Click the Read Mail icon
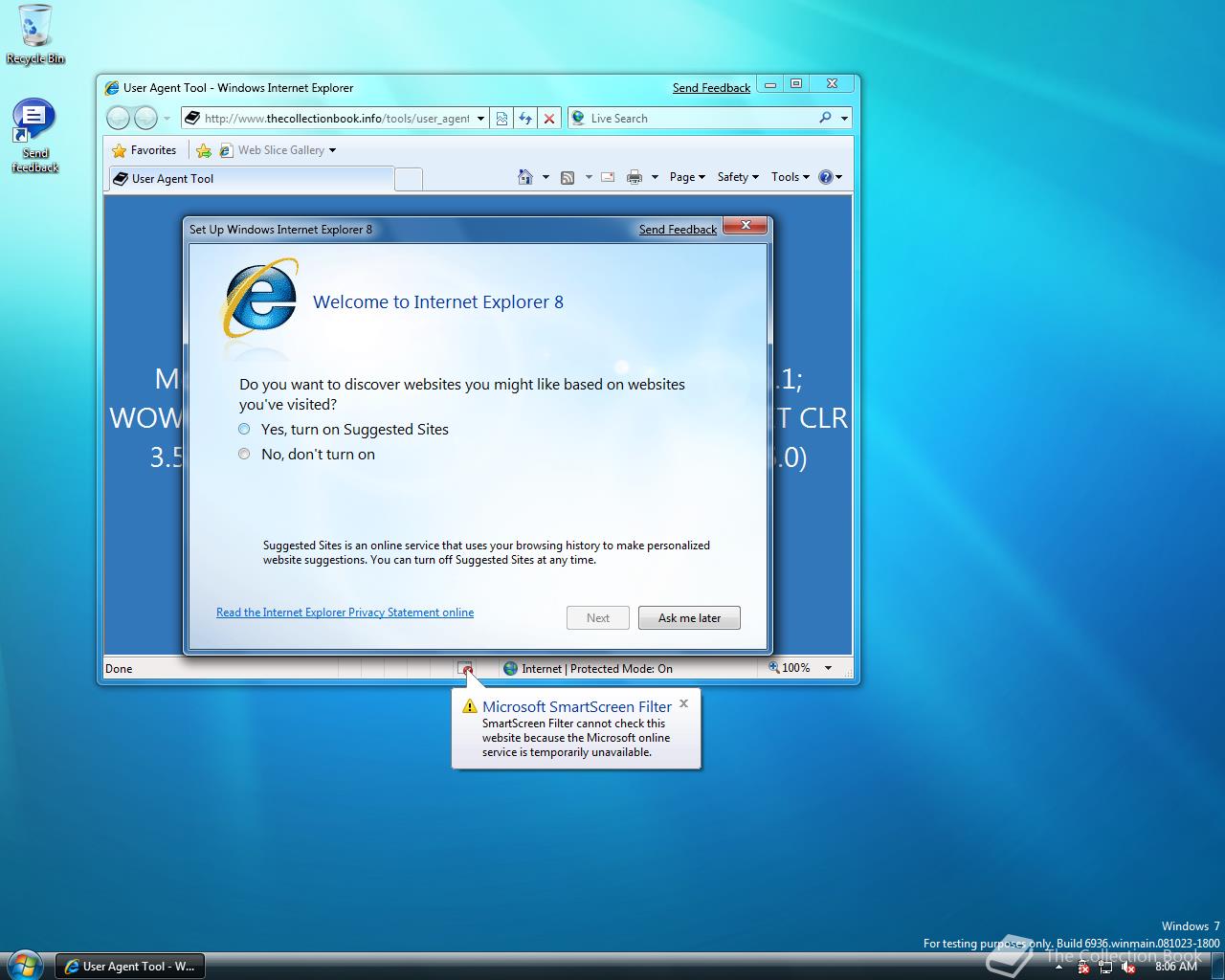 coord(608,177)
